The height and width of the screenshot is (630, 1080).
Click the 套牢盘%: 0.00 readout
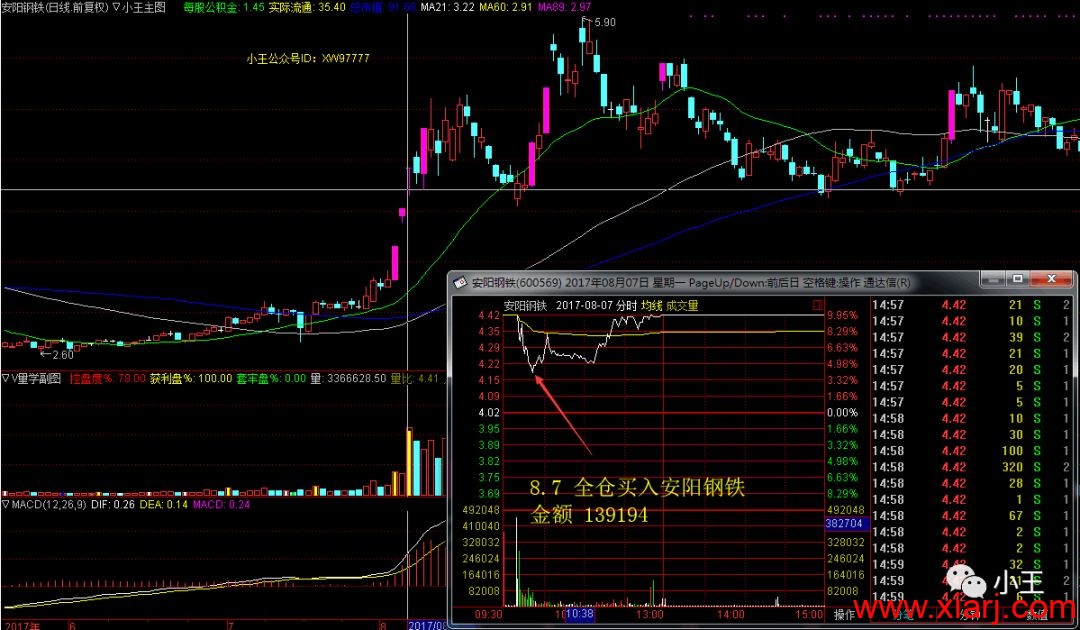[x=269, y=378]
